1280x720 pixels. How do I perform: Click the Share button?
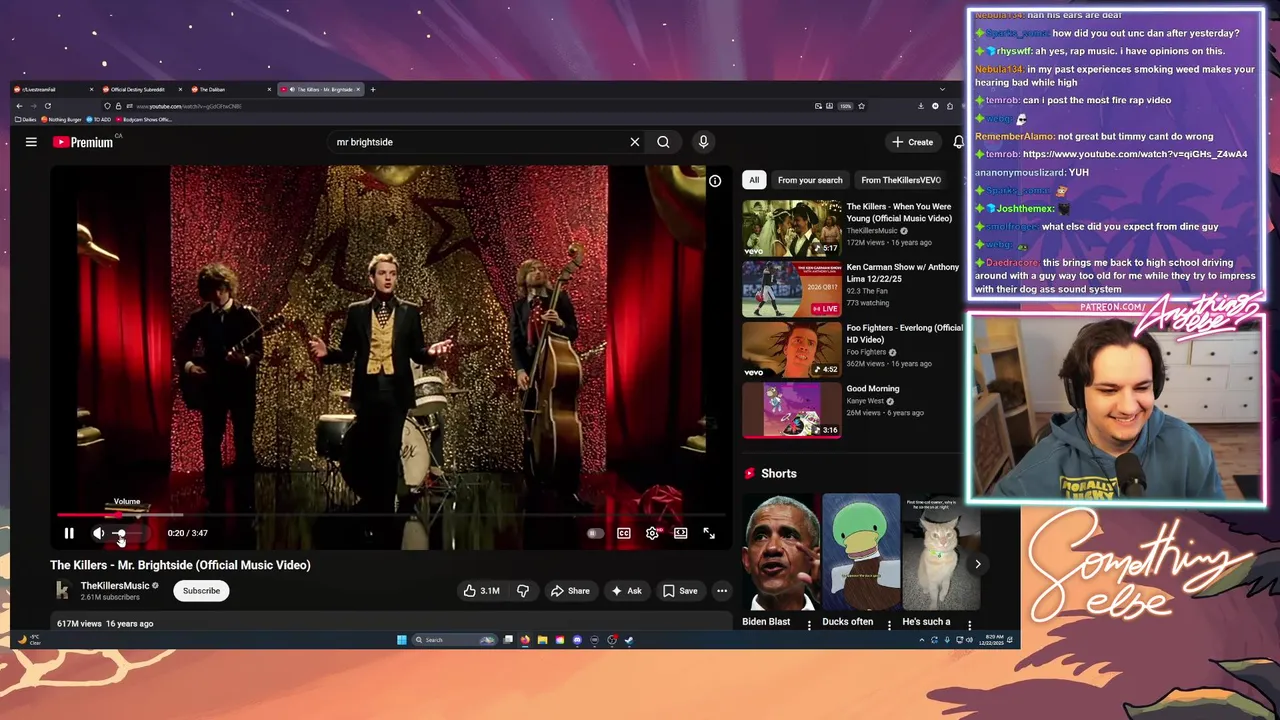570,591
